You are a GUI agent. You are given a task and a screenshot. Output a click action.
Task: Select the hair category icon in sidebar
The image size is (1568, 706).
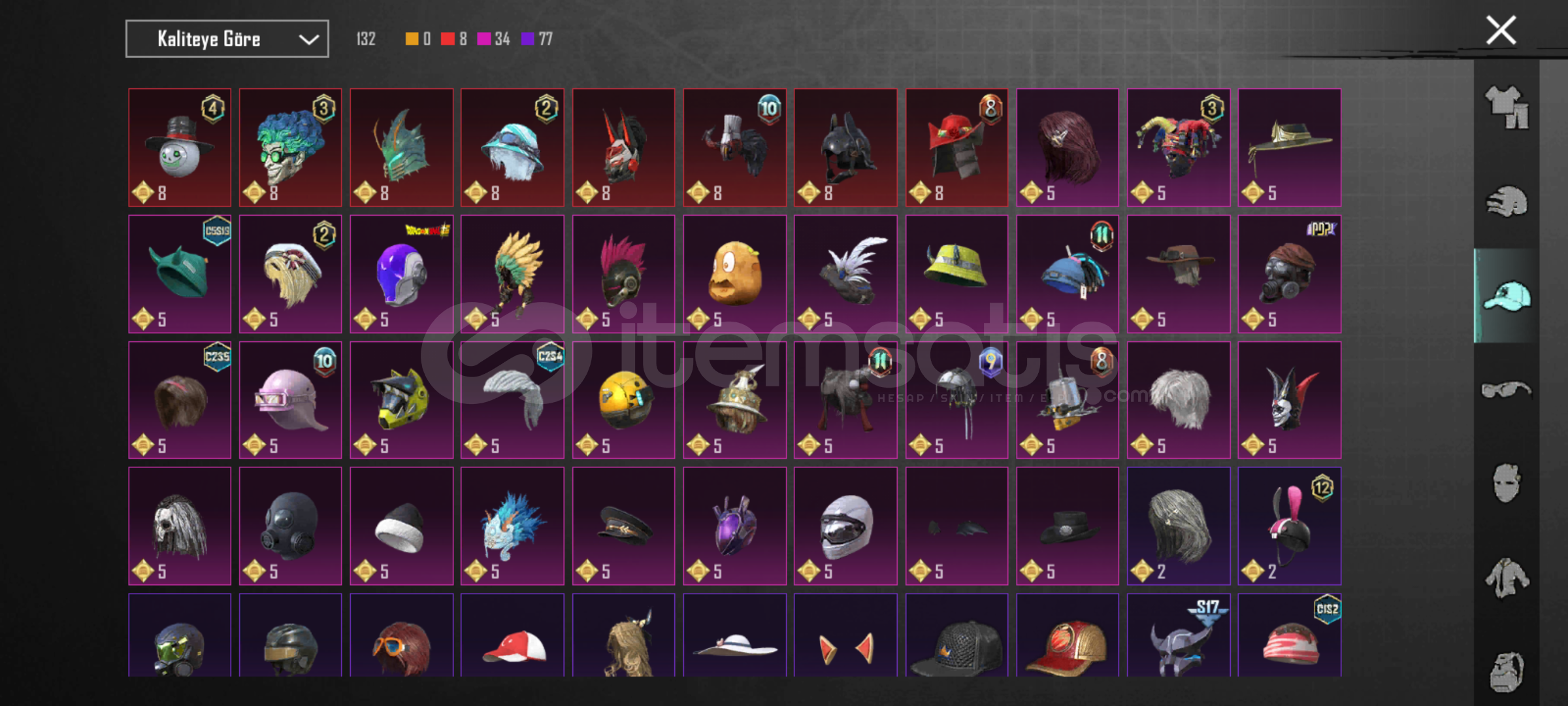(x=1507, y=202)
